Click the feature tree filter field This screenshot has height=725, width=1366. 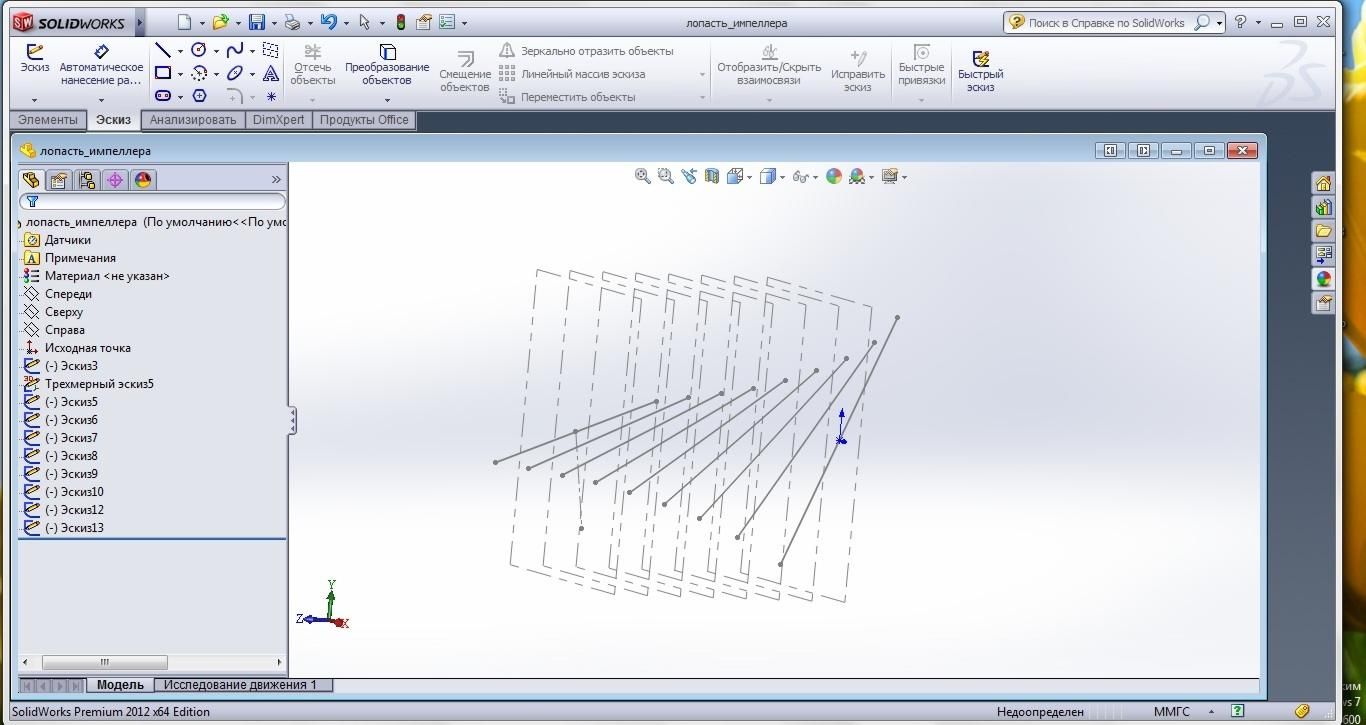pos(152,201)
